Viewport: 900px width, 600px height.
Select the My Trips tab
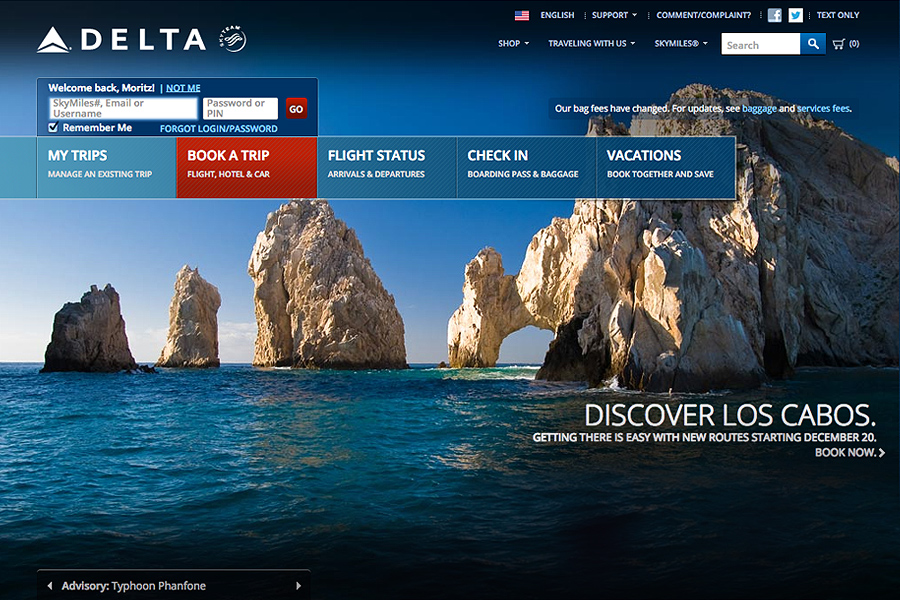pyautogui.click(x=107, y=167)
